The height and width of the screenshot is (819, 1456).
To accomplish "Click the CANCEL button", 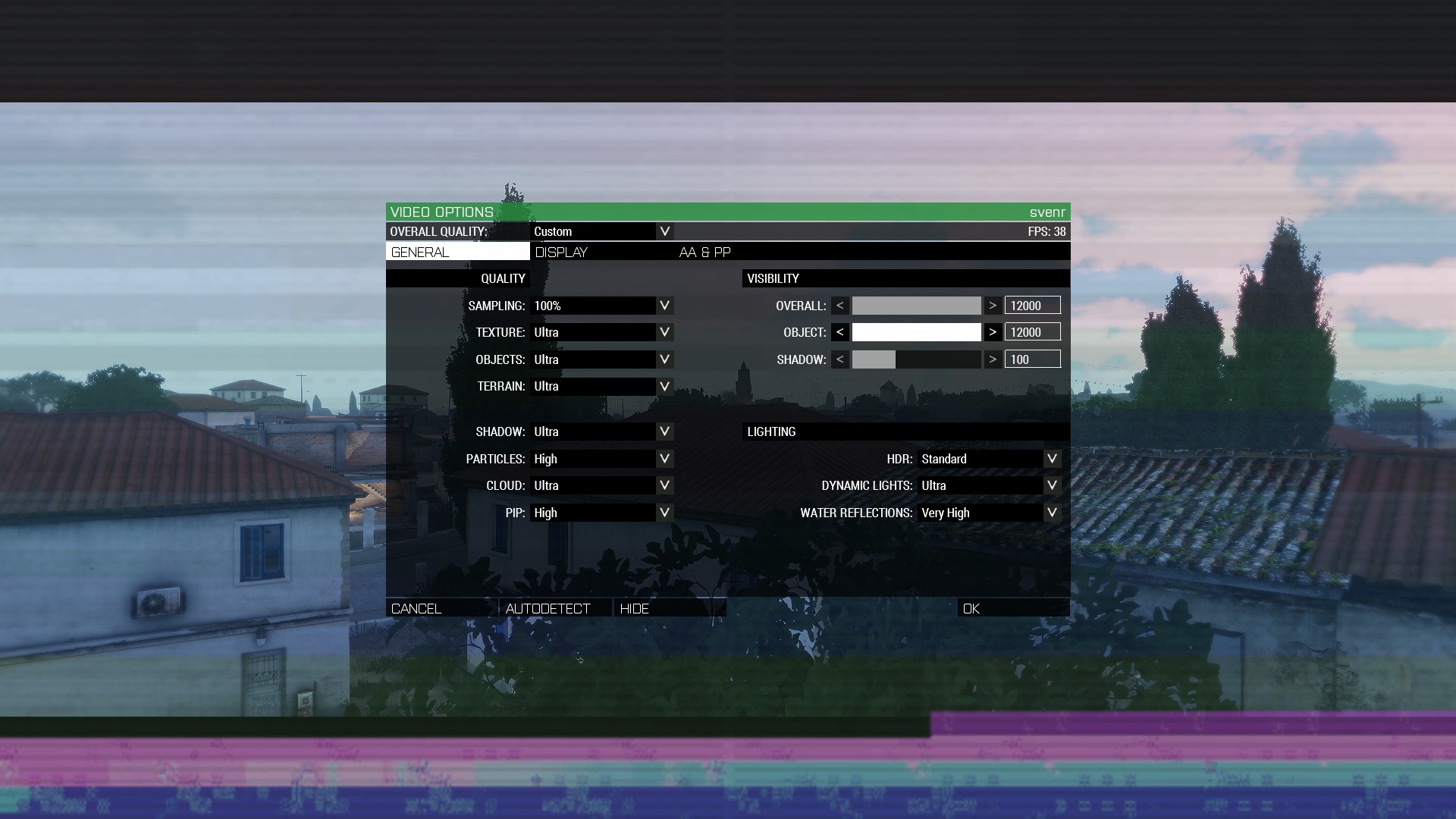I will point(442,608).
